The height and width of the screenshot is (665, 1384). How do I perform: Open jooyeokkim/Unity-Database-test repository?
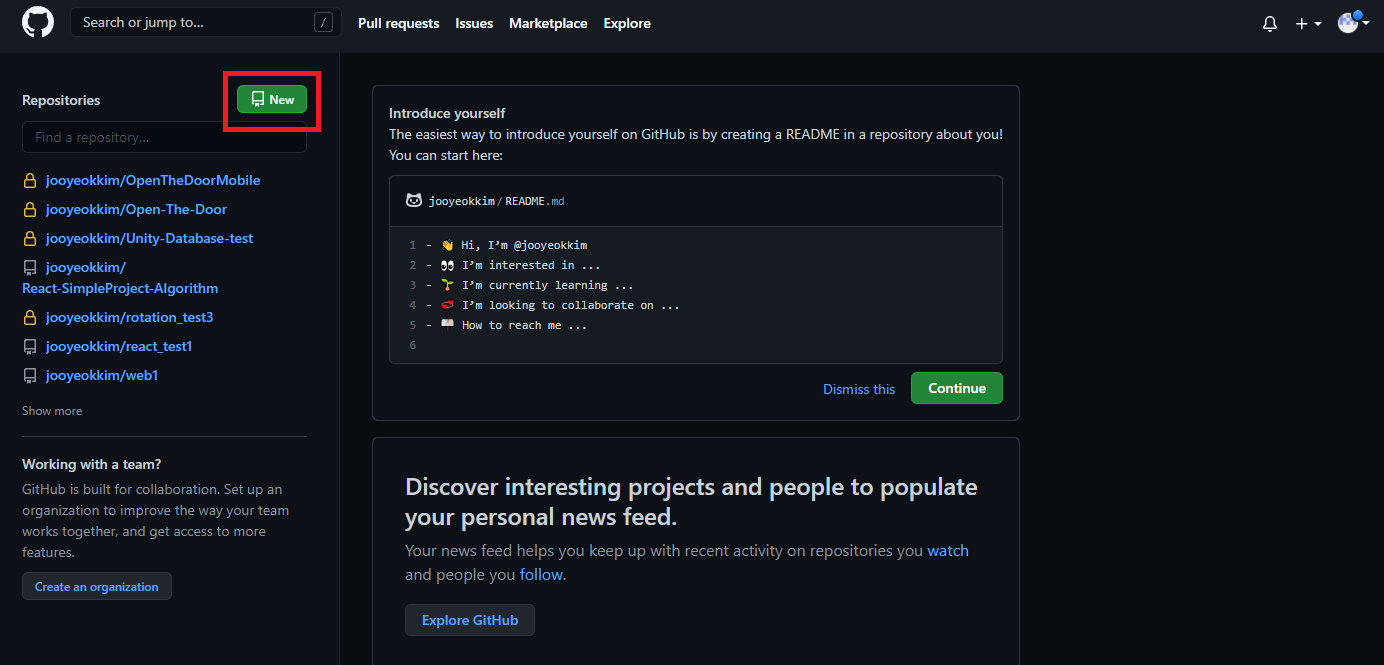[x=149, y=239]
